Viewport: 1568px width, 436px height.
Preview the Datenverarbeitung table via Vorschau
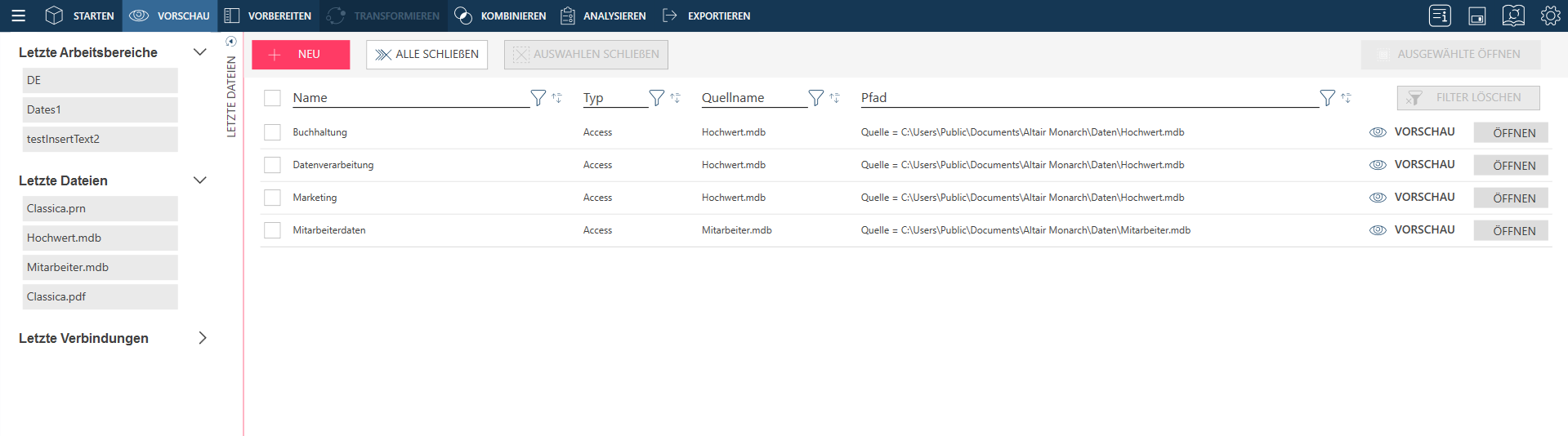[x=1413, y=165]
